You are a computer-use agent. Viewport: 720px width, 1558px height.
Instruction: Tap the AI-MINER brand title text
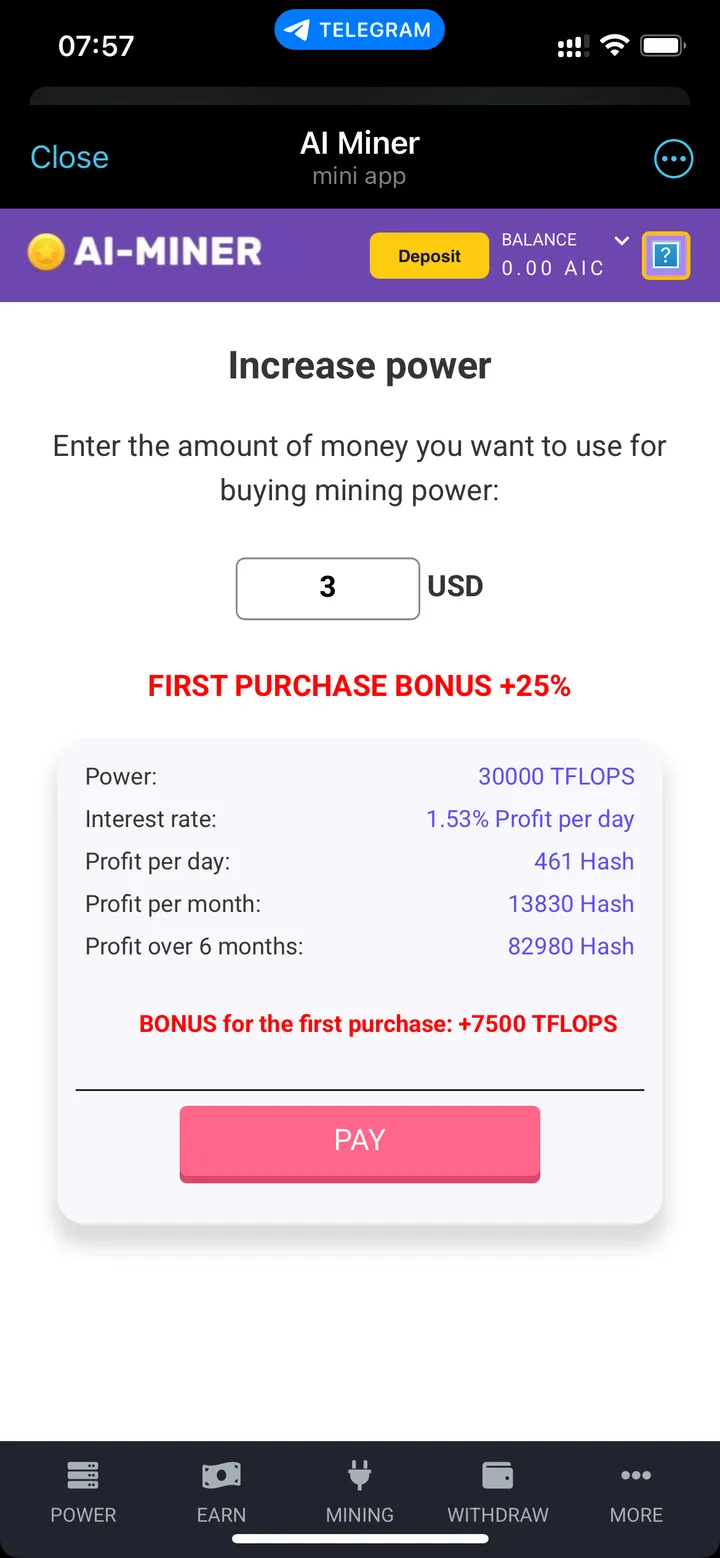tap(168, 252)
